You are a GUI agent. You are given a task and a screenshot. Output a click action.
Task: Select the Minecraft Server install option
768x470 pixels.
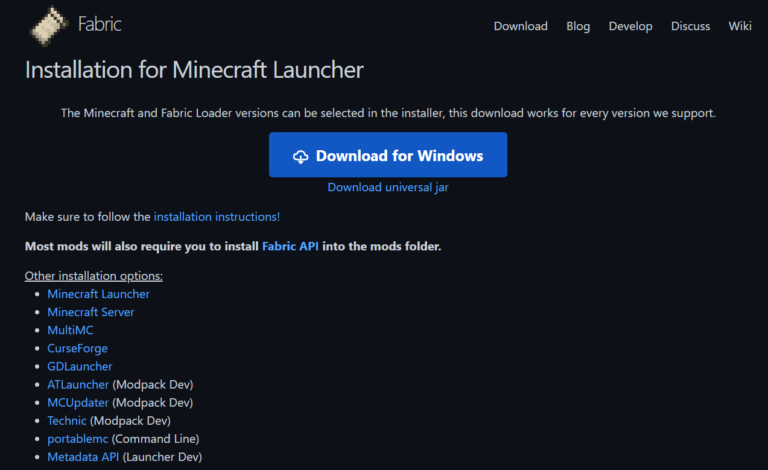tap(90, 312)
